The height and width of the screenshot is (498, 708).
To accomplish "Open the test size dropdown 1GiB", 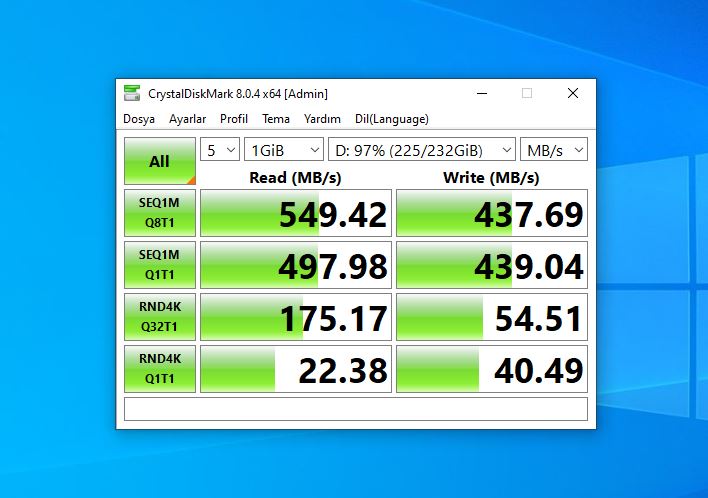I will [284, 149].
